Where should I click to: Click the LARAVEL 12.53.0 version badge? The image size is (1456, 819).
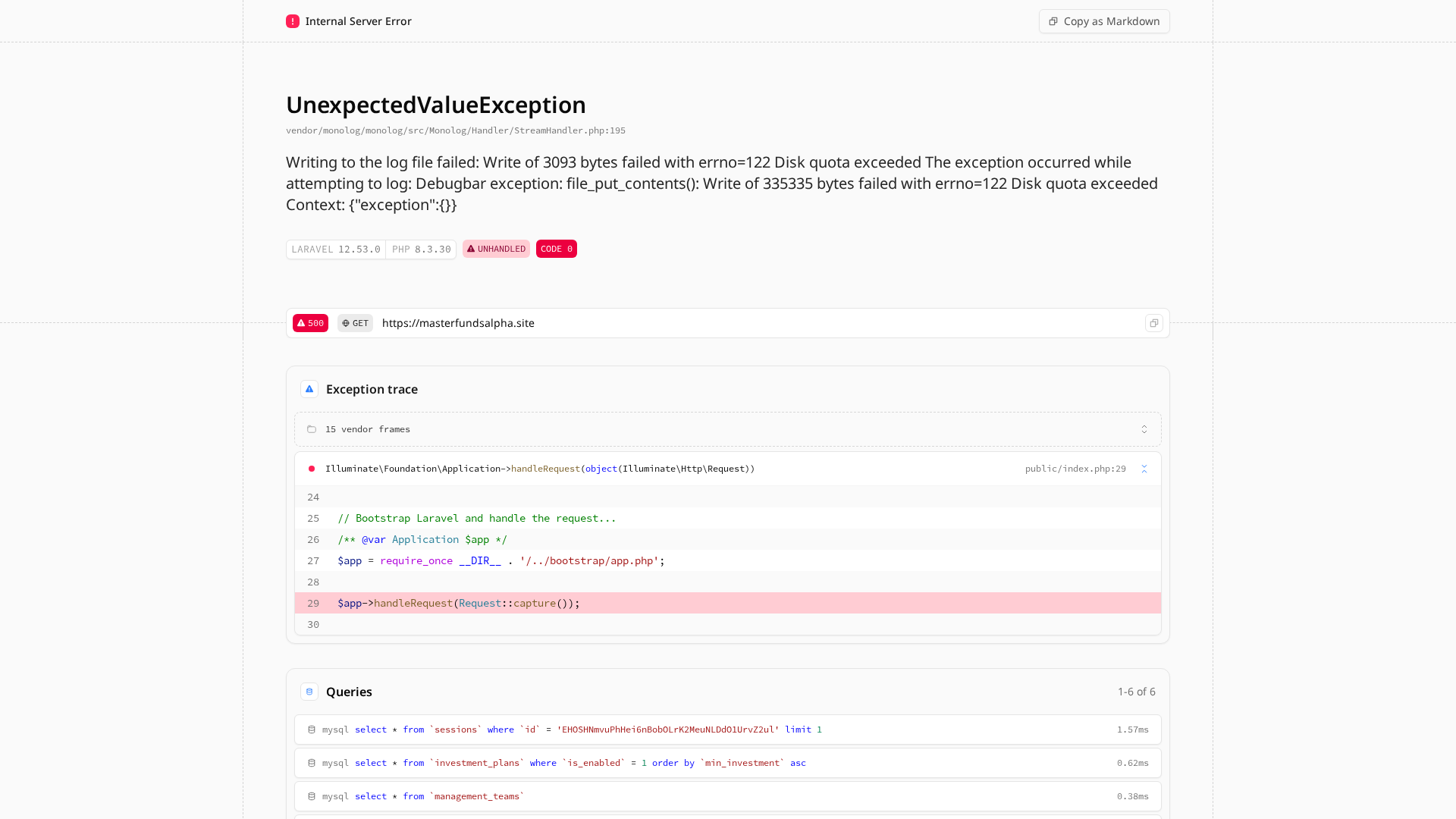[336, 249]
